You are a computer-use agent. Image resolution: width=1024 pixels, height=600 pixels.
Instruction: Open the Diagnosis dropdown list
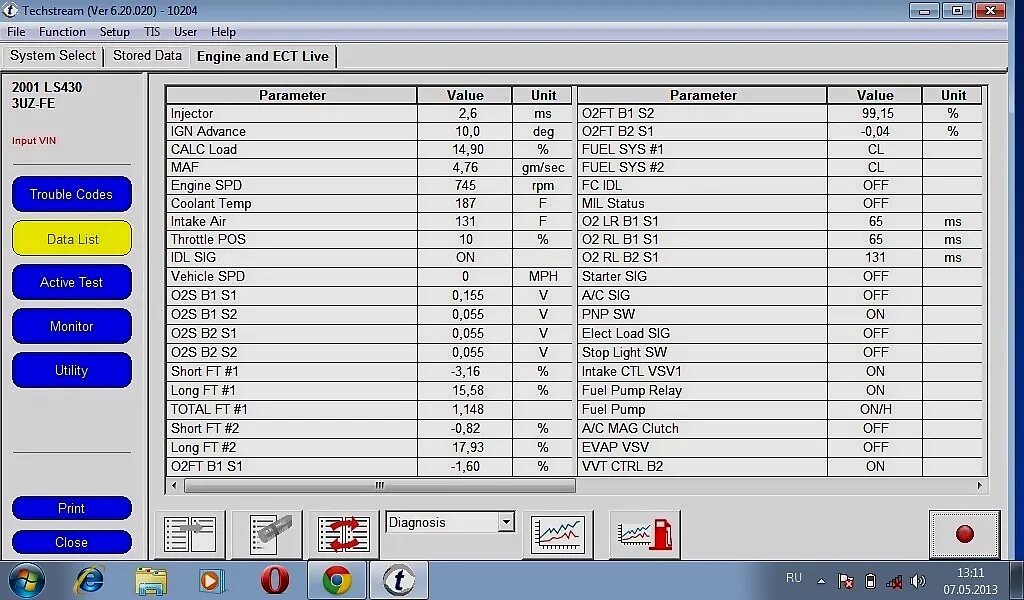click(x=505, y=522)
